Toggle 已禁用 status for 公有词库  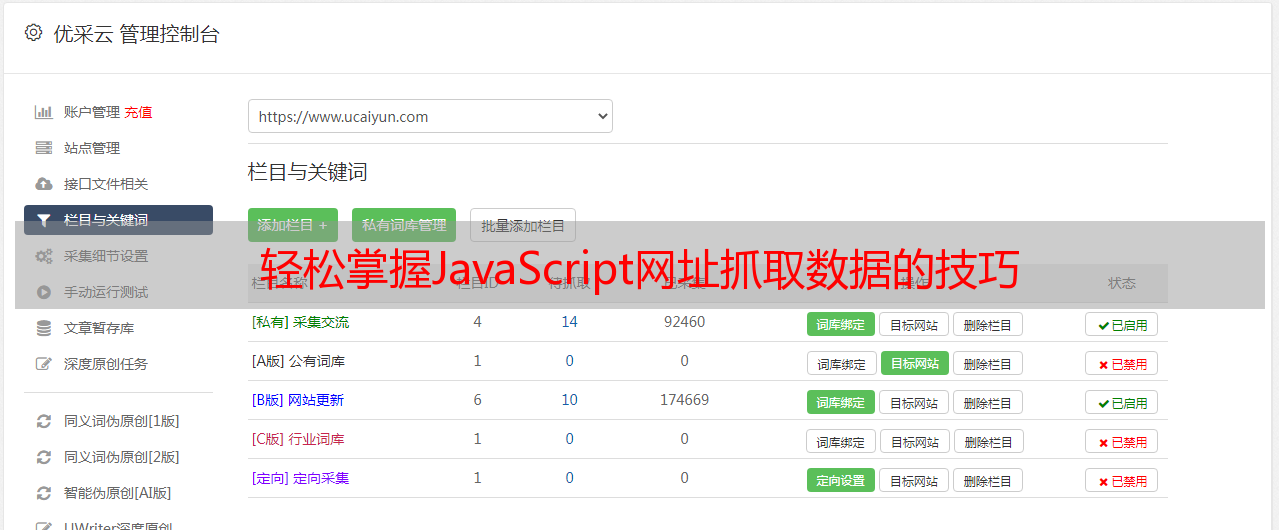(1121, 363)
